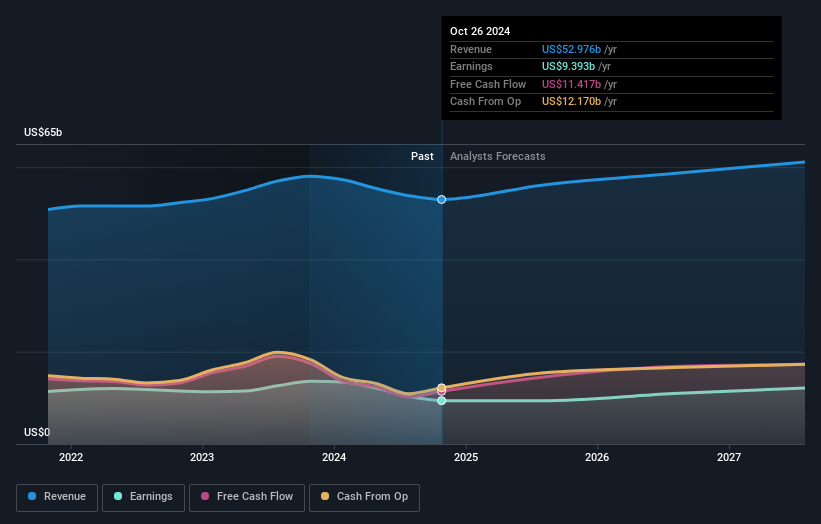Toggle the Revenue legend button

pos(57,497)
